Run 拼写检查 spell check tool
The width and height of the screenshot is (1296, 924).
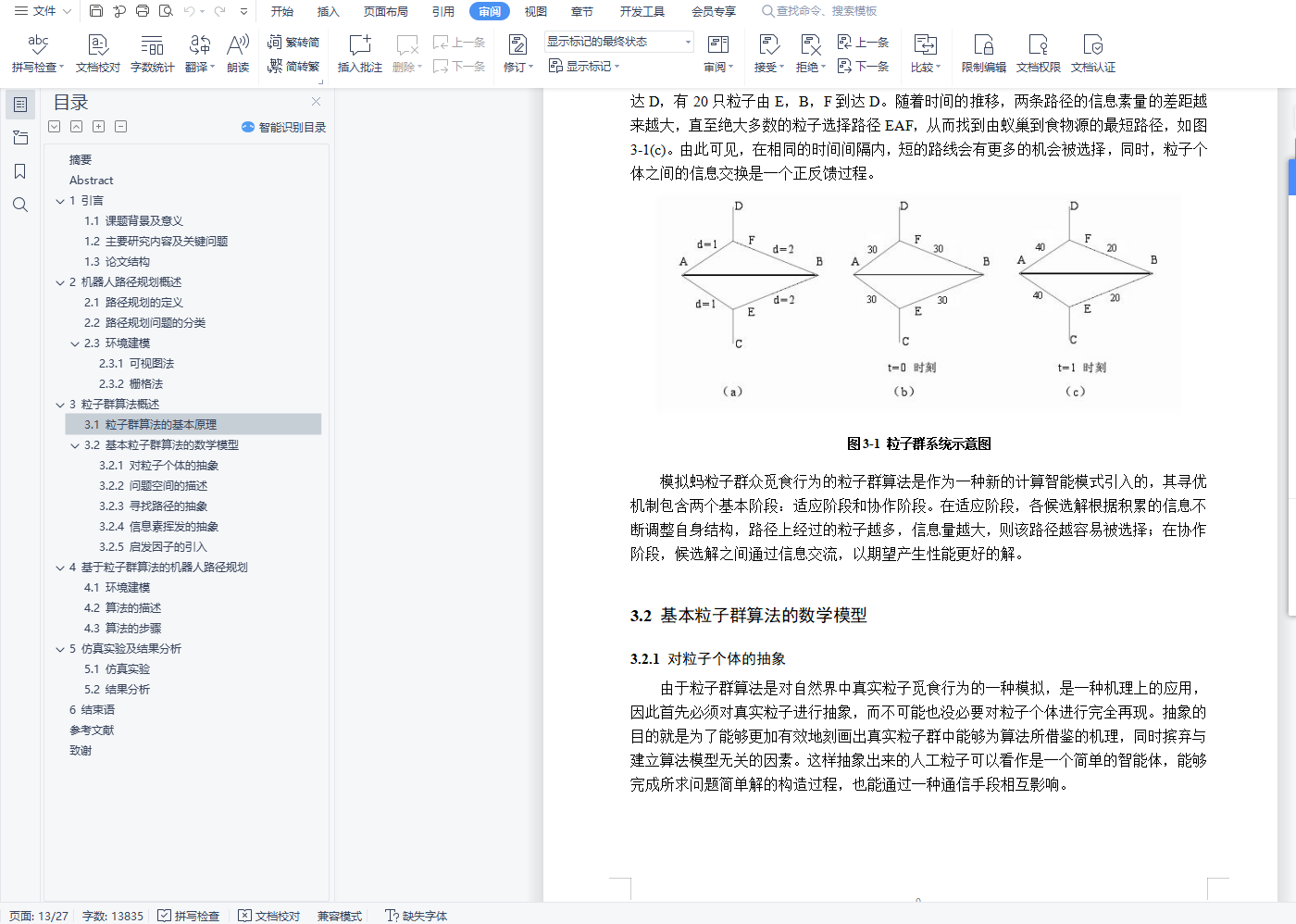pyautogui.click(x=38, y=53)
